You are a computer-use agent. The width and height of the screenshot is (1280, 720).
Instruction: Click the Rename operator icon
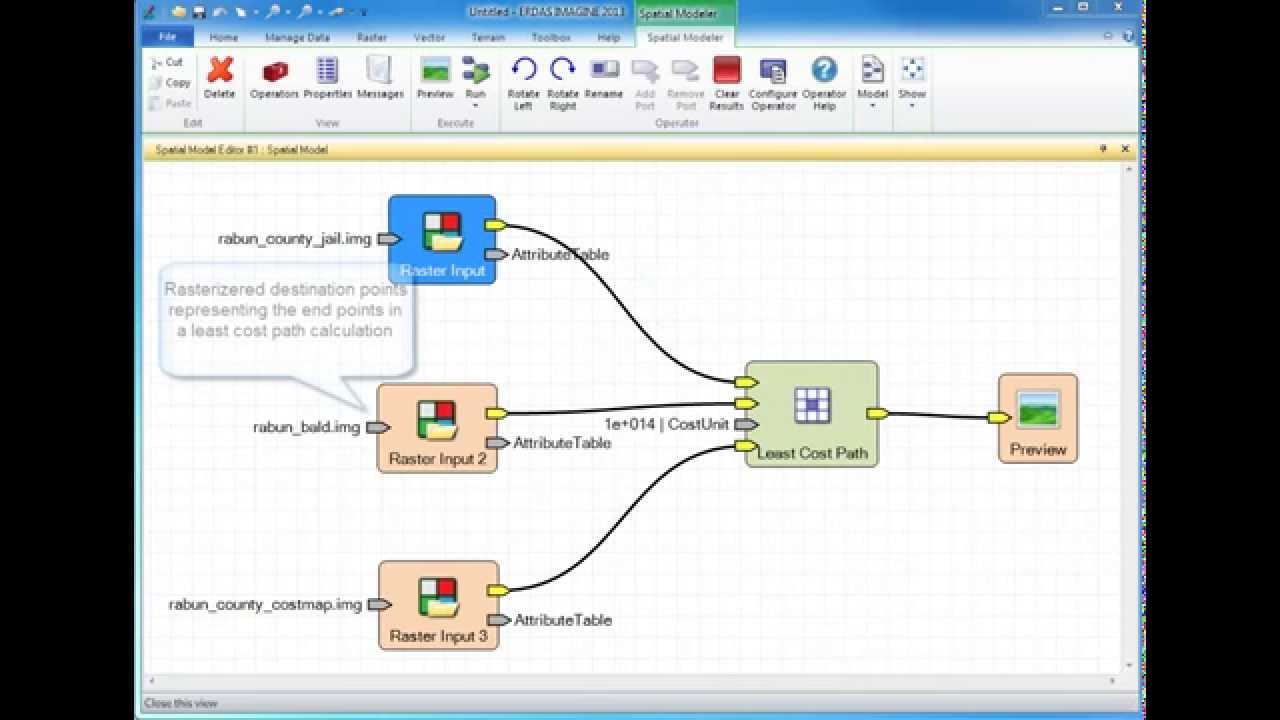(604, 78)
